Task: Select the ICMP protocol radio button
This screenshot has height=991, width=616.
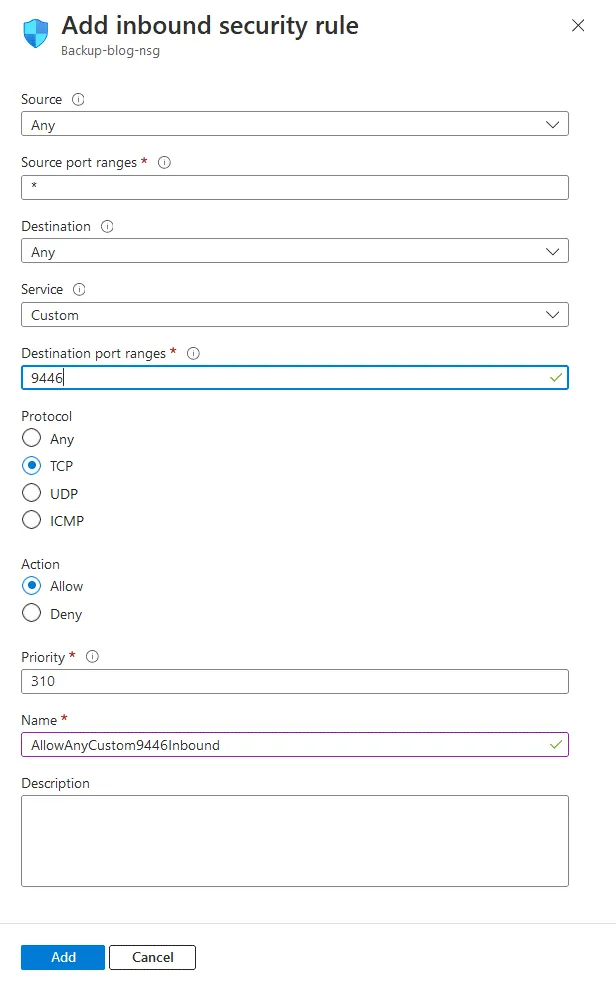Action: point(31,520)
